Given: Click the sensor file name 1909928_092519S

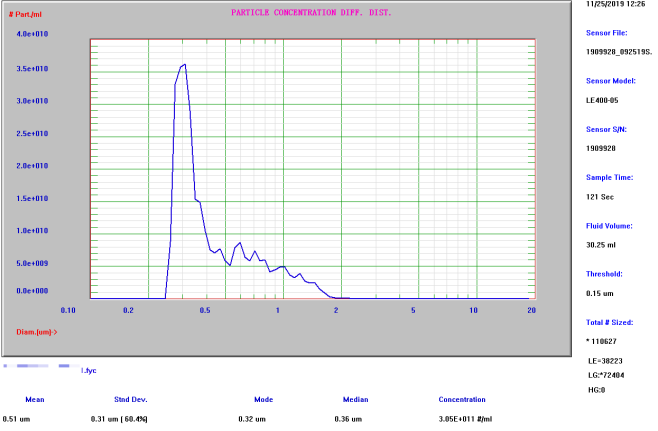Looking at the screenshot, I should point(618,51).
